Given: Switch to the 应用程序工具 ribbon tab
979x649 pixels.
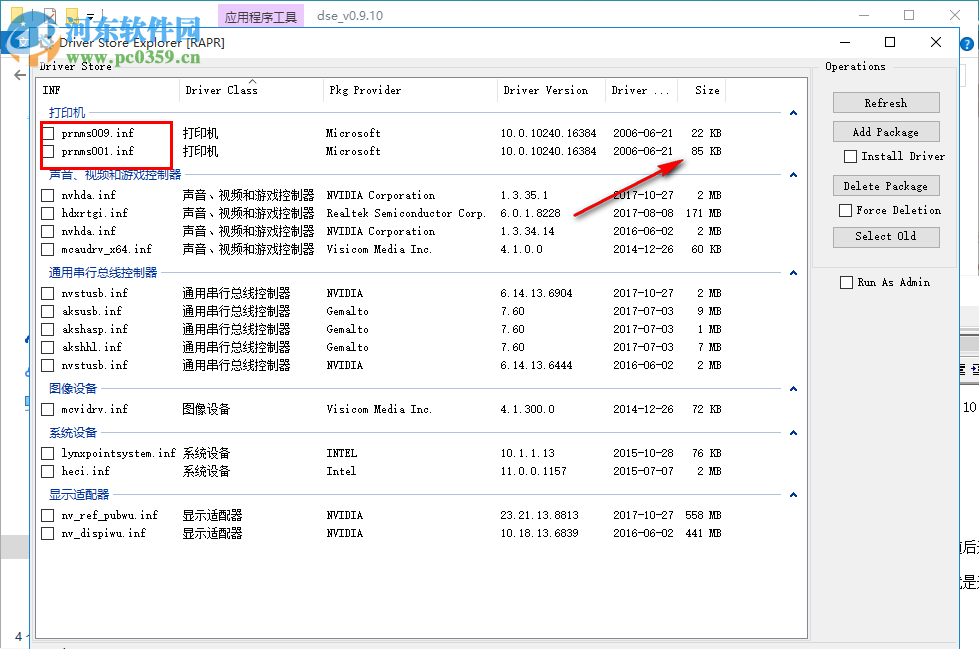Looking at the screenshot, I should 263,15.
